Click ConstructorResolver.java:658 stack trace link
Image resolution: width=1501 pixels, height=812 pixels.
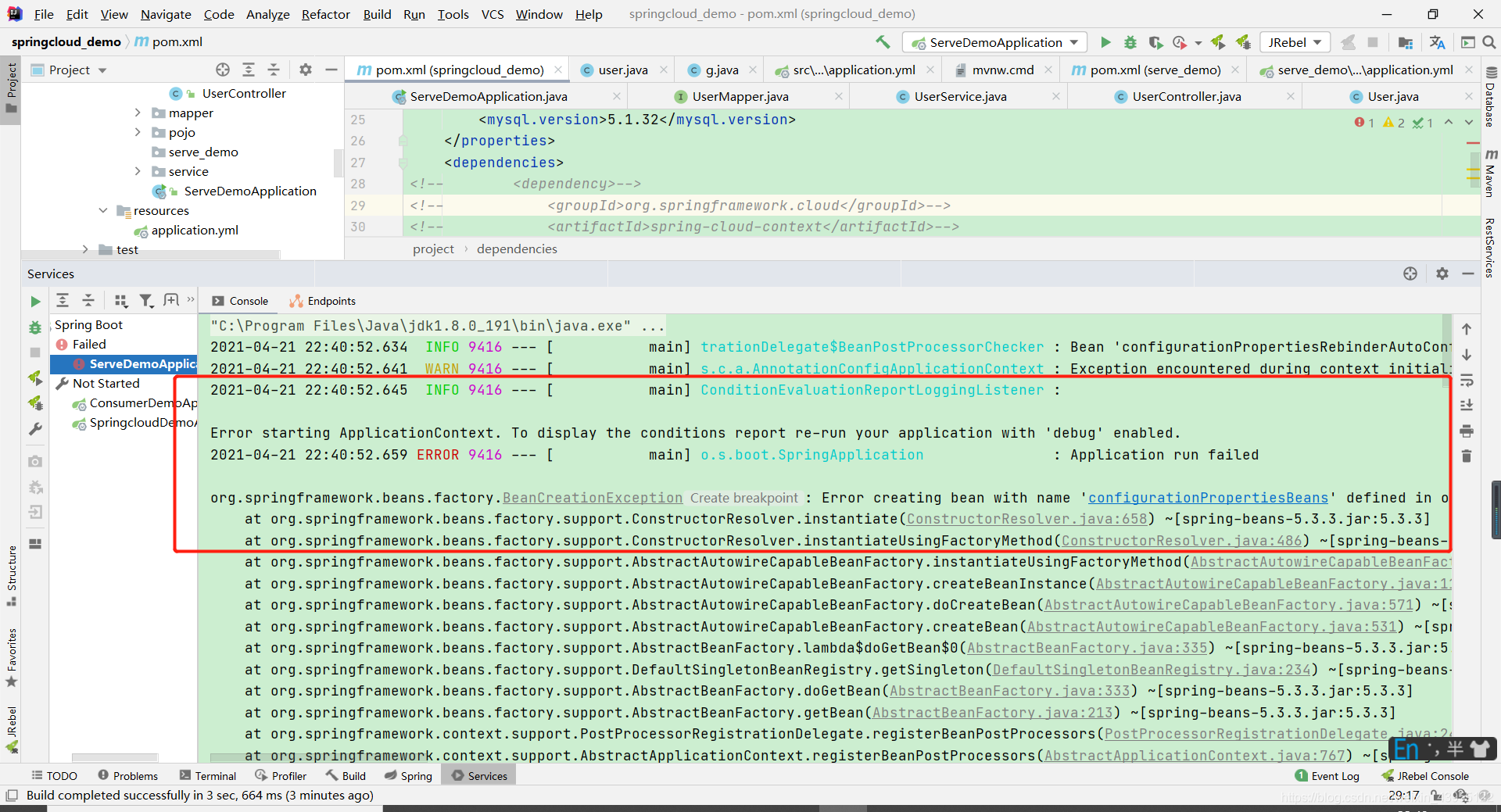[1026, 519]
